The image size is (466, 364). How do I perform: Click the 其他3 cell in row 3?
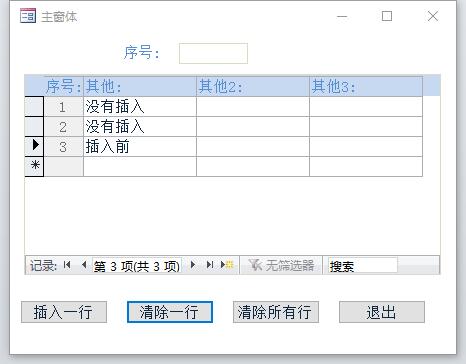(x=366, y=147)
